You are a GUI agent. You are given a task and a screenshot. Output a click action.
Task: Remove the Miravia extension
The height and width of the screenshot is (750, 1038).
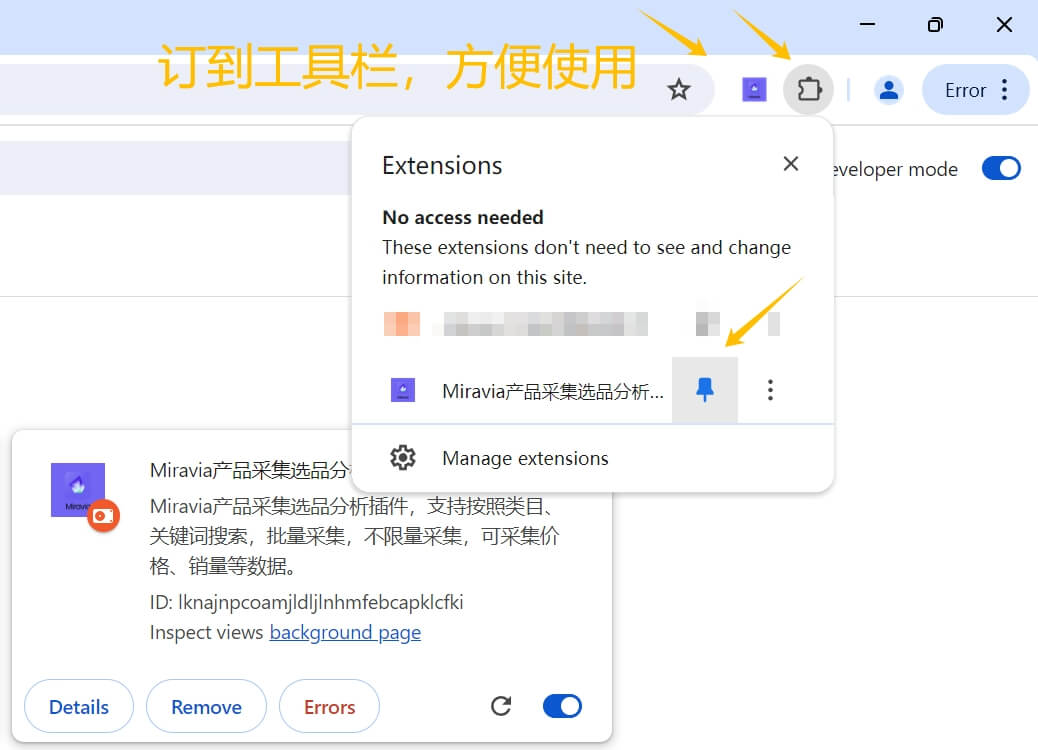206,706
